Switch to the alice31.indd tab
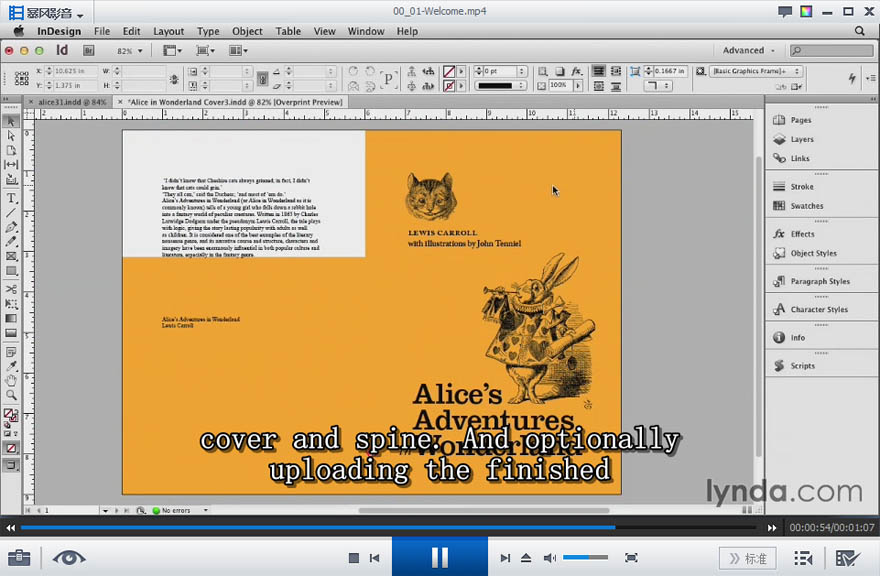Image resolution: width=880 pixels, height=576 pixels. (72, 102)
